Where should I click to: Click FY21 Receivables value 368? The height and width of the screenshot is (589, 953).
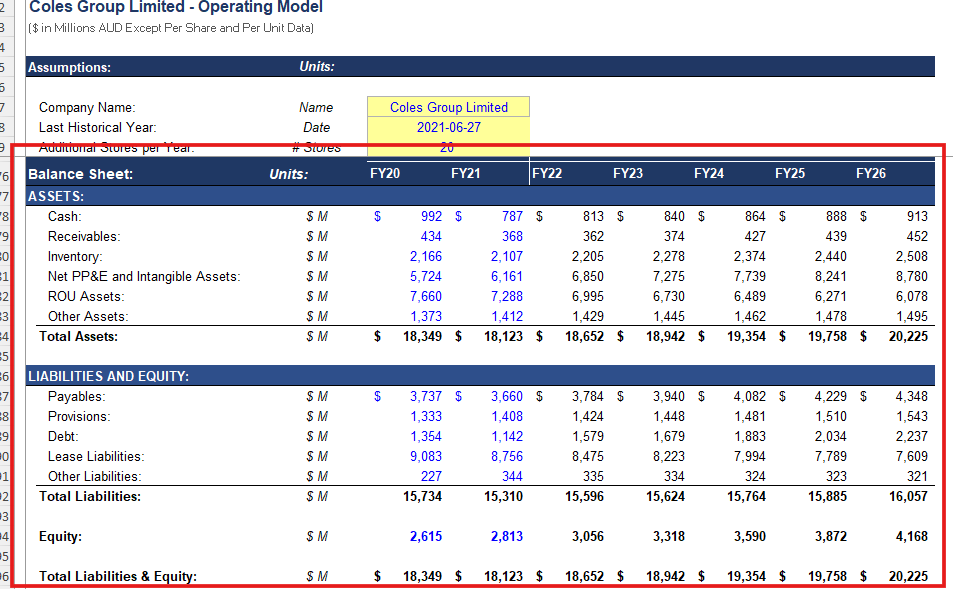(512, 236)
